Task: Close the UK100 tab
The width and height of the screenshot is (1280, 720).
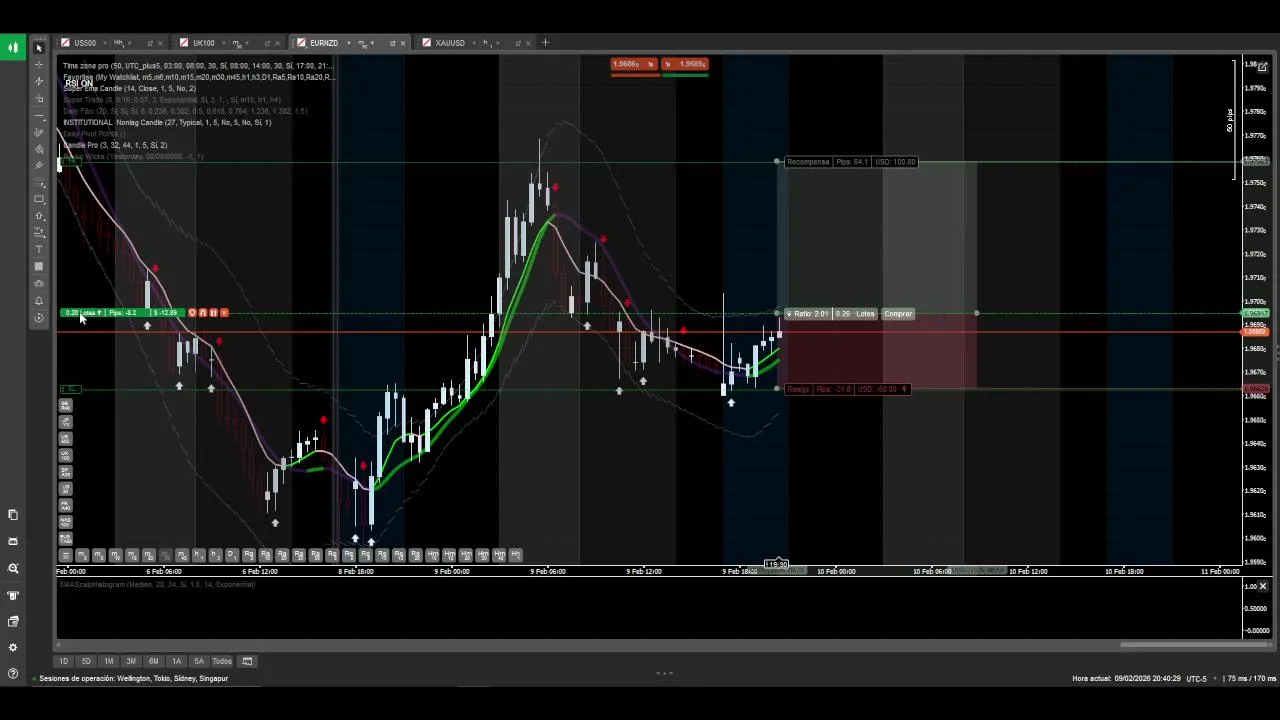Action: click(x=277, y=43)
